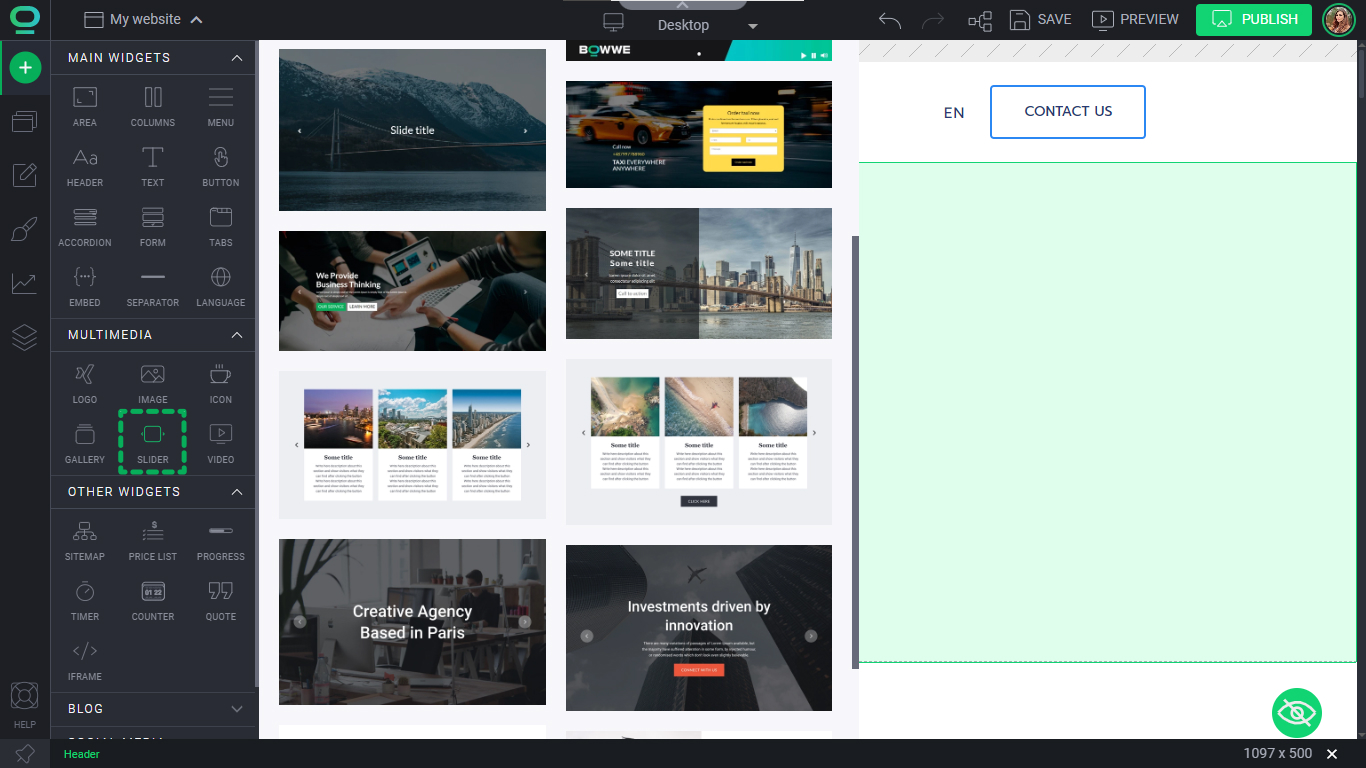Select the Timer widget

pyautogui.click(x=85, y=601)
